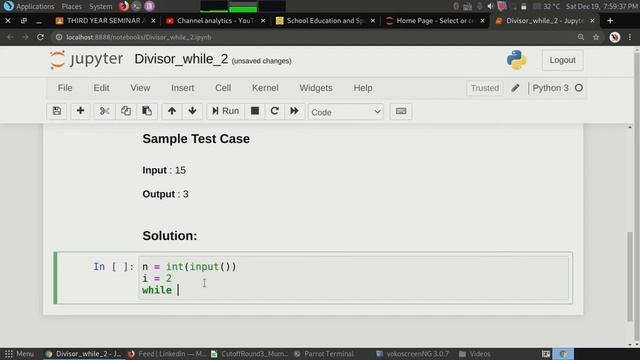Open browser three-dot menu
Screen dimensions: 640x360
pos(630,37)
